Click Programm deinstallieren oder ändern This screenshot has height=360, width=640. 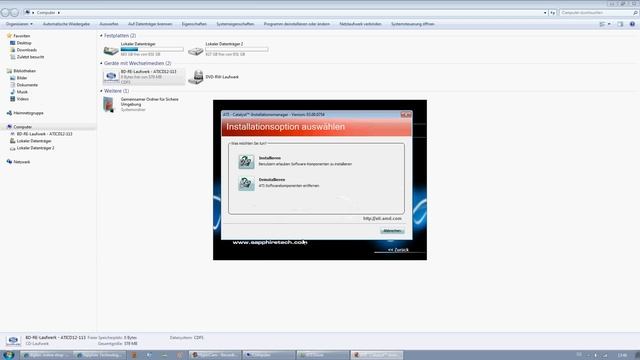point(297,24)
